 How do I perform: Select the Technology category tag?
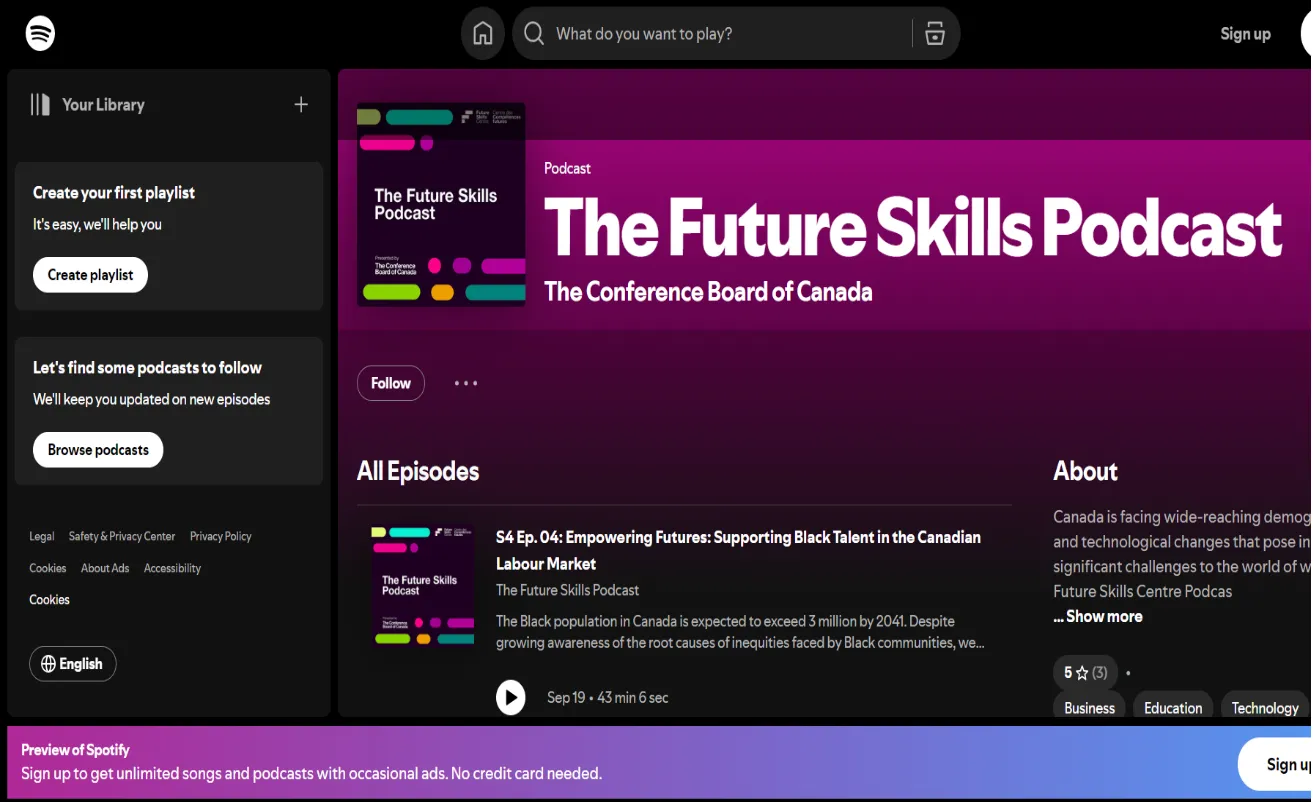(1265, 707)
